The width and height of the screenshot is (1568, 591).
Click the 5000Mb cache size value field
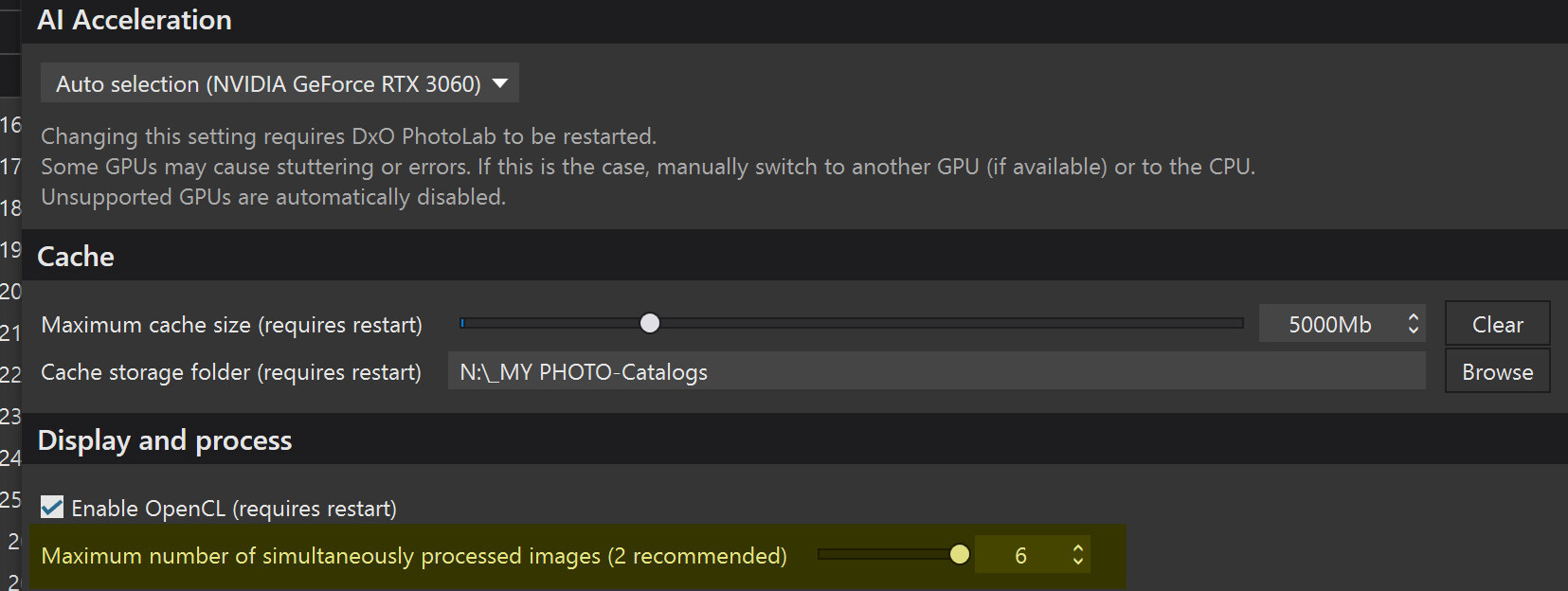click(1329, 325)
